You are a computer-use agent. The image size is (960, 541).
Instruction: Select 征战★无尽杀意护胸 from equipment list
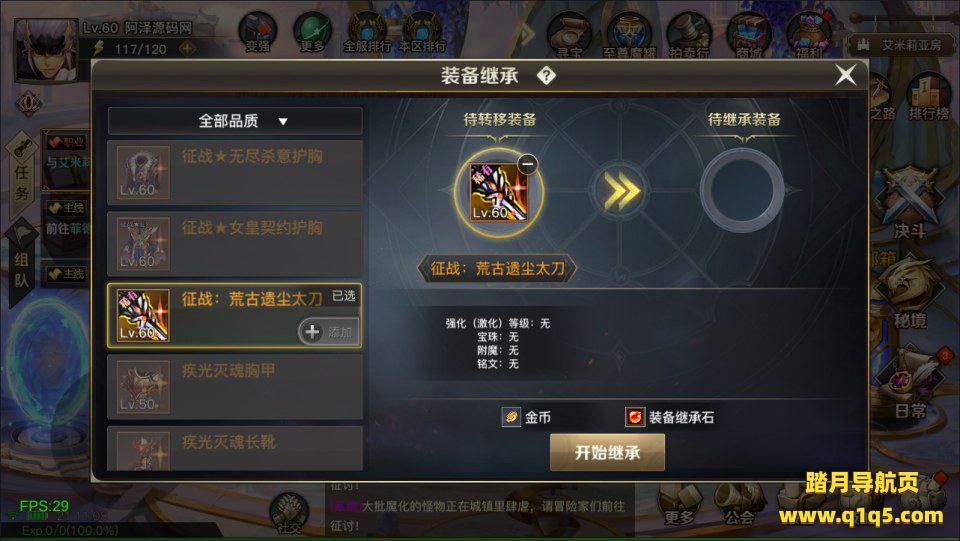235,173
